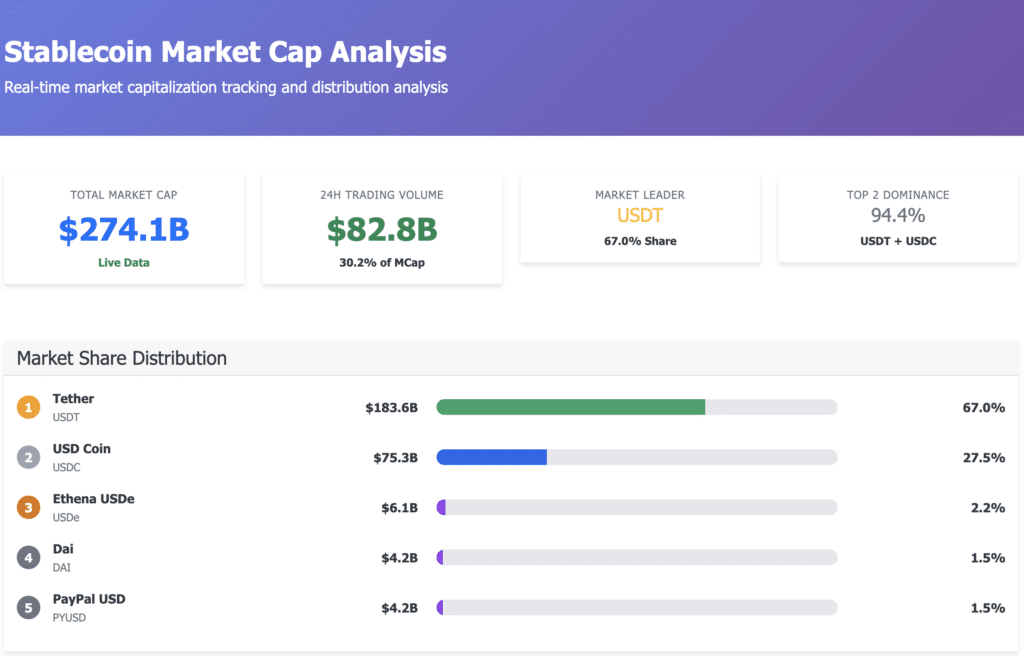The height and width of the screenshot is (656, 1024).
Task: Expand the 24H Trading Volume card
Action: (x=382, y=228)
